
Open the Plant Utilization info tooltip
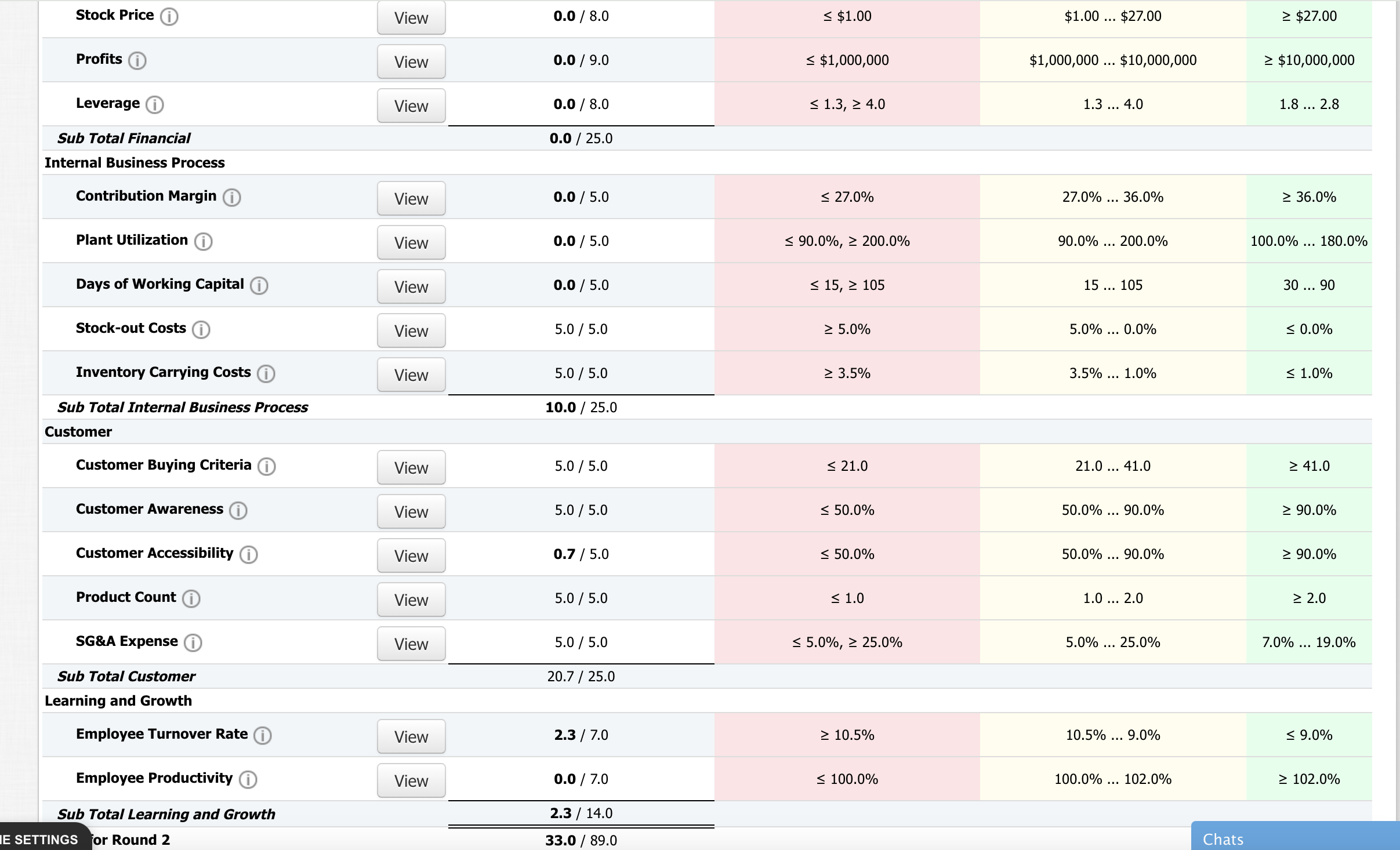pyautogui.click(x=202, y=241)
